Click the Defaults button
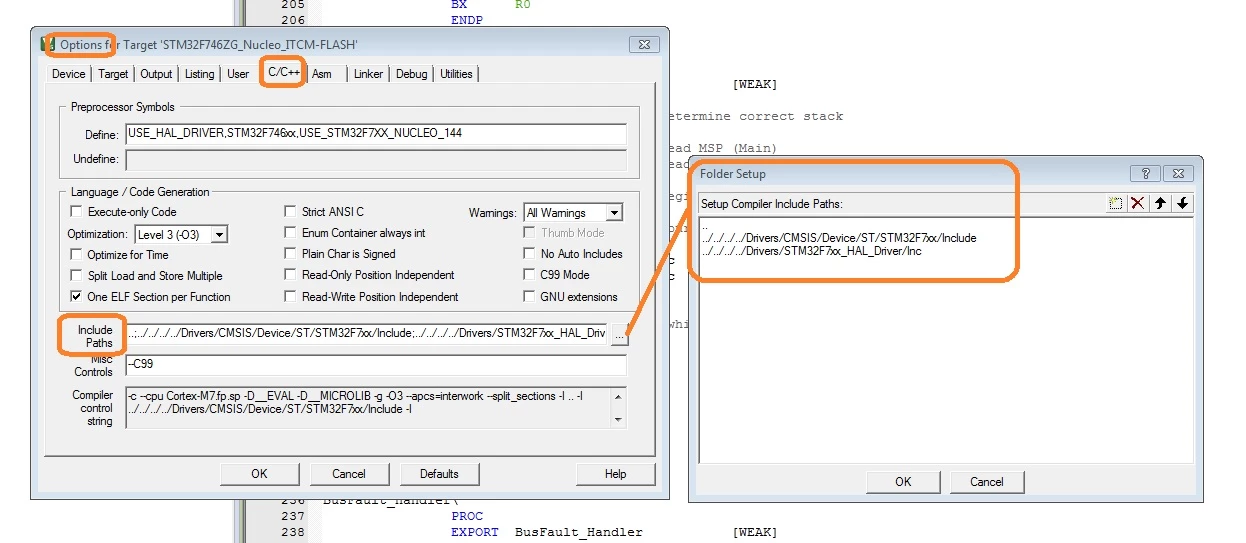Image resolution: width=1246 pixels, height=543 pixels. (x=439, y=474)
